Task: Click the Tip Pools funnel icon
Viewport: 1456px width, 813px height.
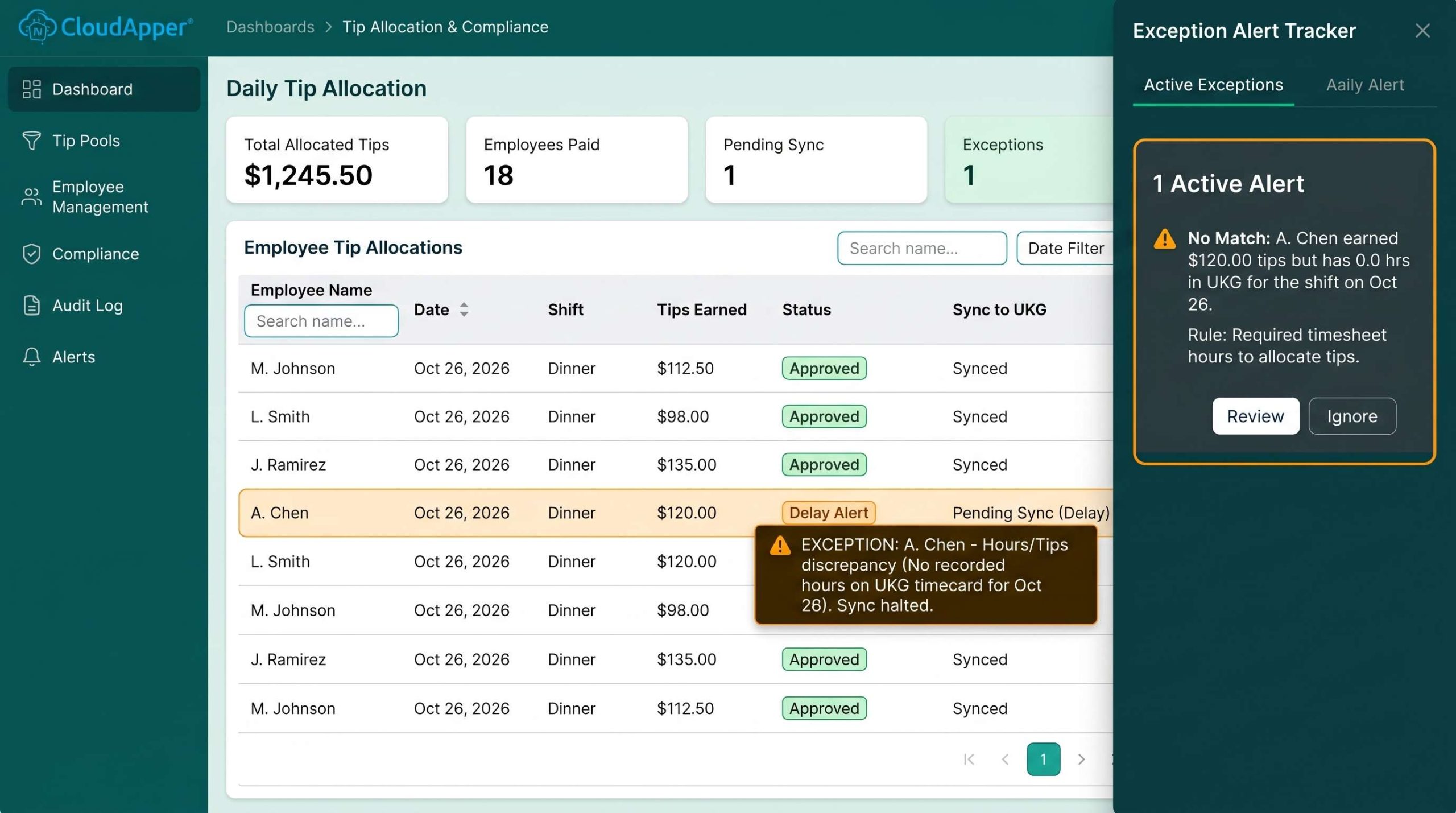Action: tap(31, 141)
